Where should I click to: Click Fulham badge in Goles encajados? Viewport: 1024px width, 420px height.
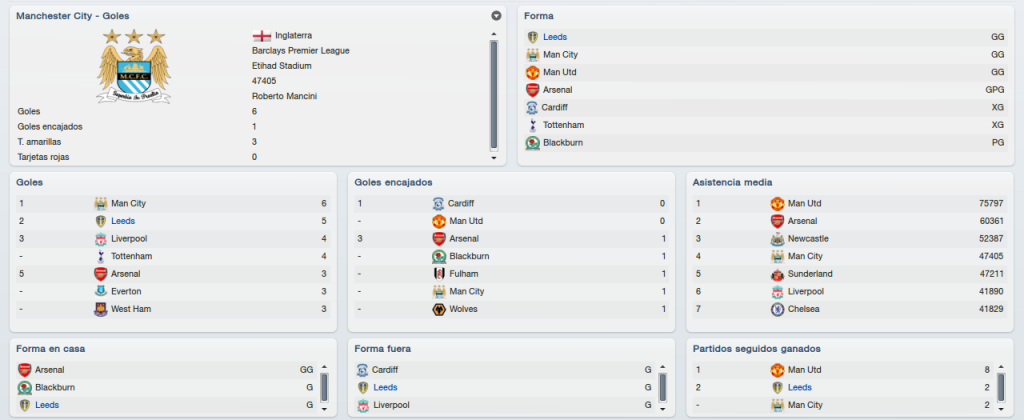[x=439, y=274]
